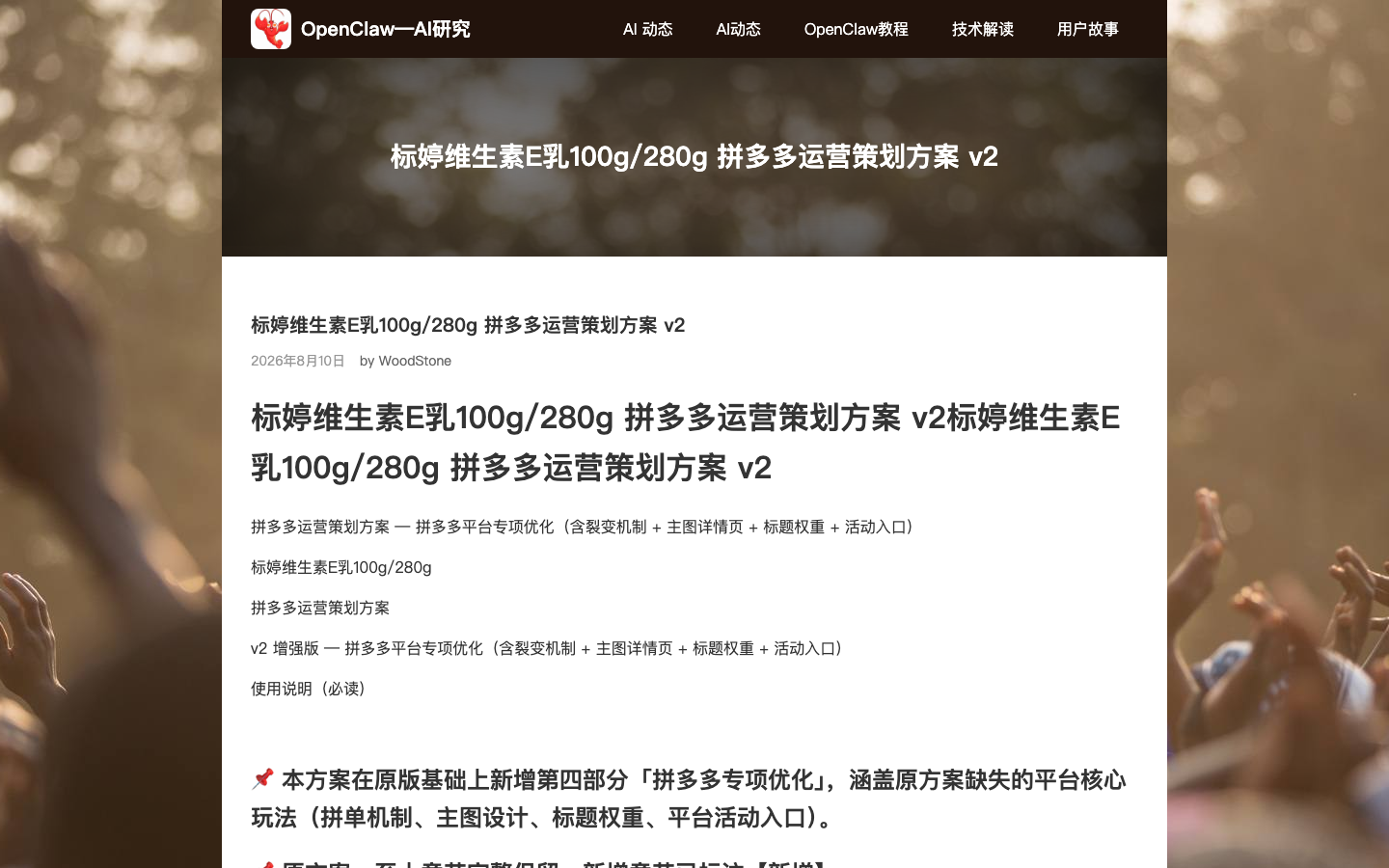Click the hero banner title 标婷维生素E乳 v2
The height and width of the screenshot is (868, 1389).
694,156
